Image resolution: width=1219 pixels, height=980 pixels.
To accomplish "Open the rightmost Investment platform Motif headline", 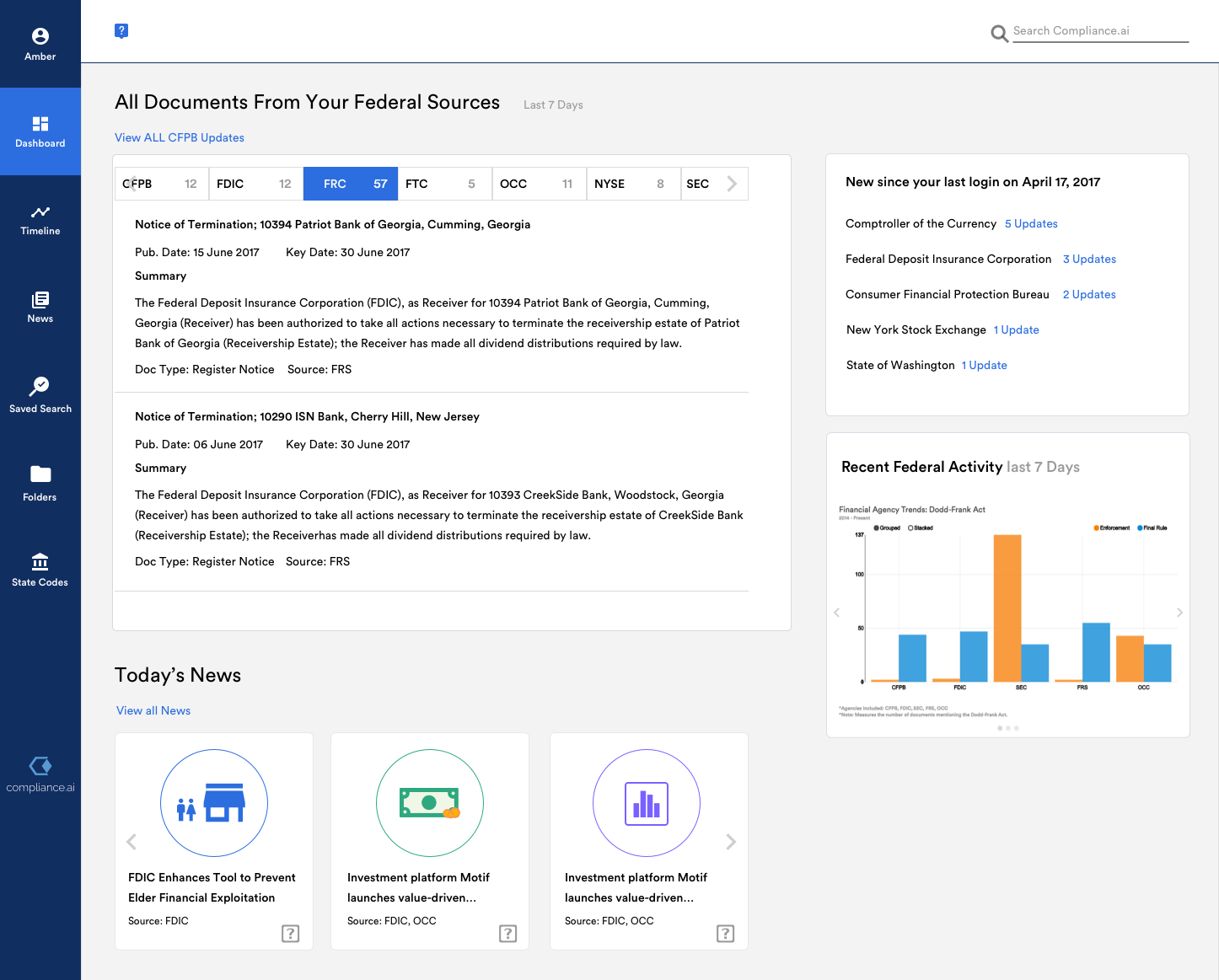I will coord(636,887).
